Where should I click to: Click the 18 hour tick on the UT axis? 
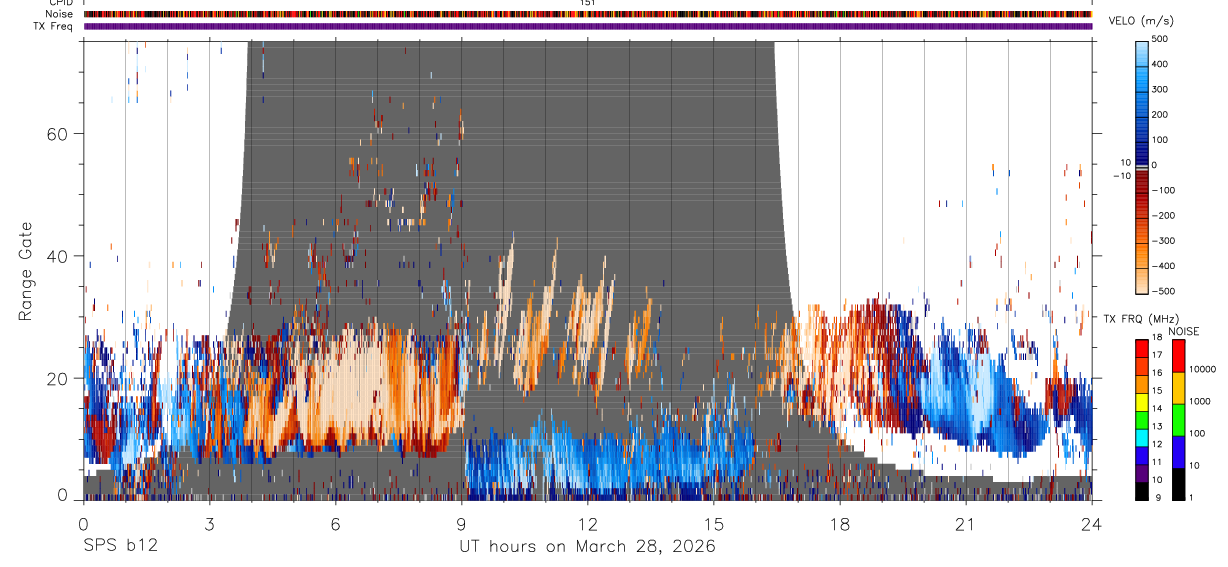(840, 523)
